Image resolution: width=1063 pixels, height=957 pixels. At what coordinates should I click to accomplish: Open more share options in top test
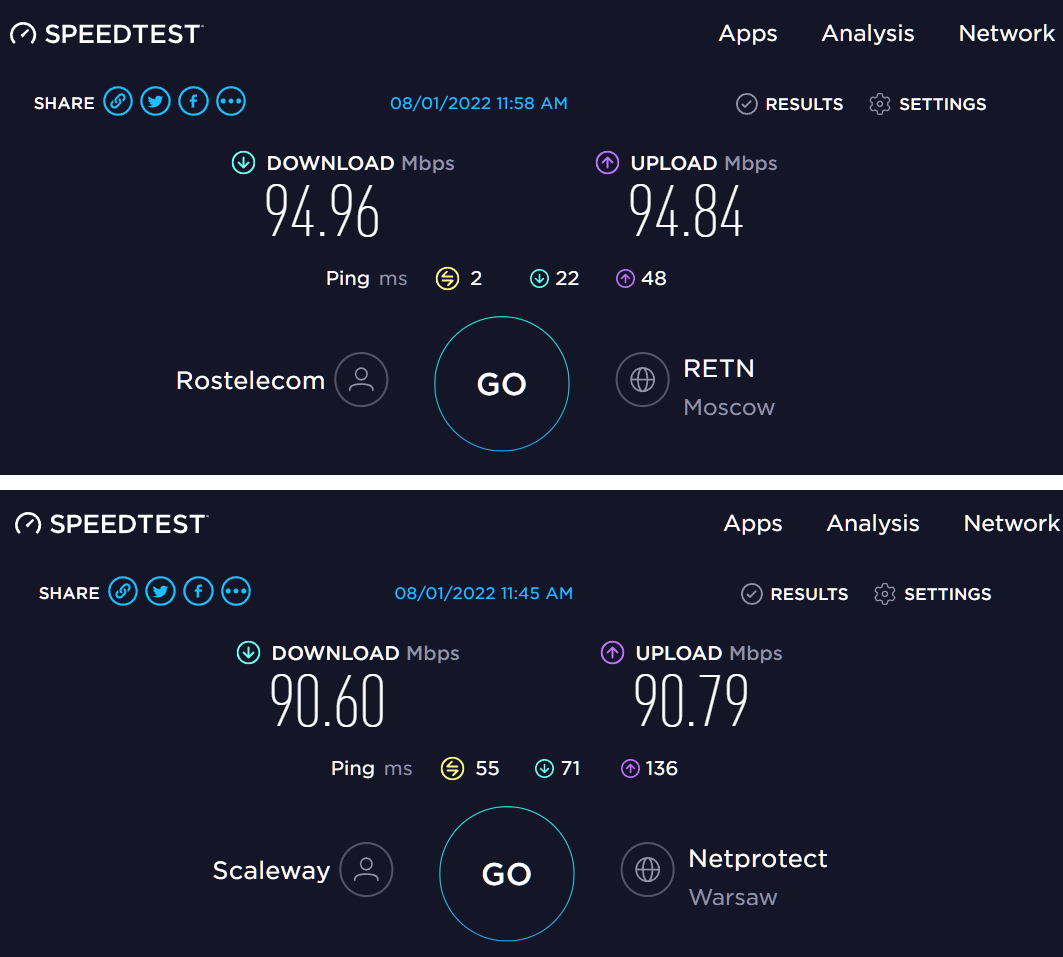tap(230, 102)
